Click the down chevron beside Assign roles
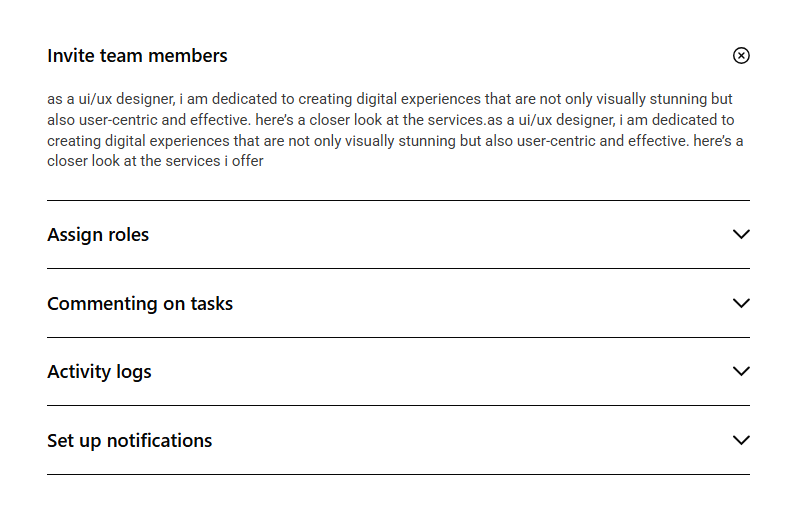800x522 pixels. [741, 235]
